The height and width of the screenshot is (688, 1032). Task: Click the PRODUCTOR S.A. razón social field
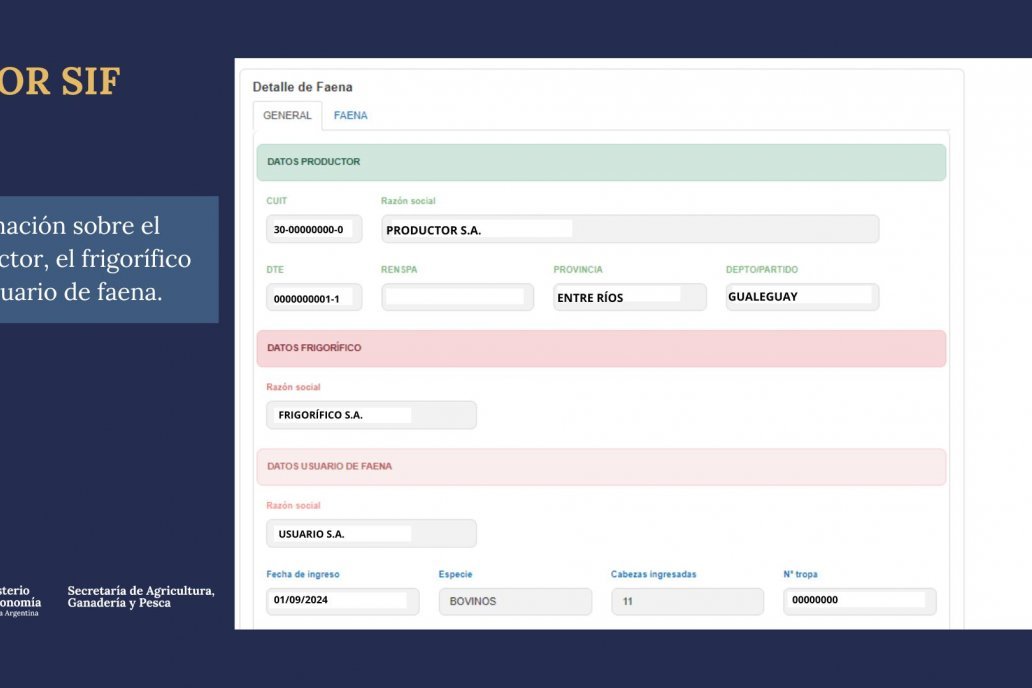629,229
